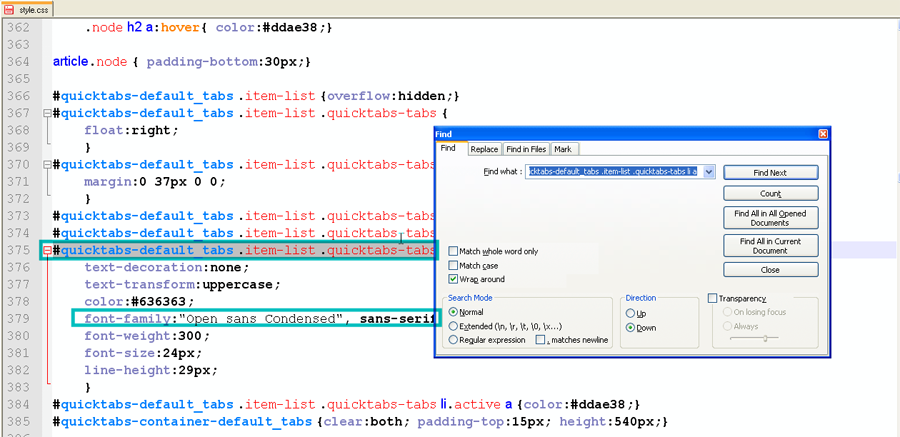Close the Find dialog with the X
The height and width of the screenshot is (437, 900).
pyautogui.click(x=822, y=134)
